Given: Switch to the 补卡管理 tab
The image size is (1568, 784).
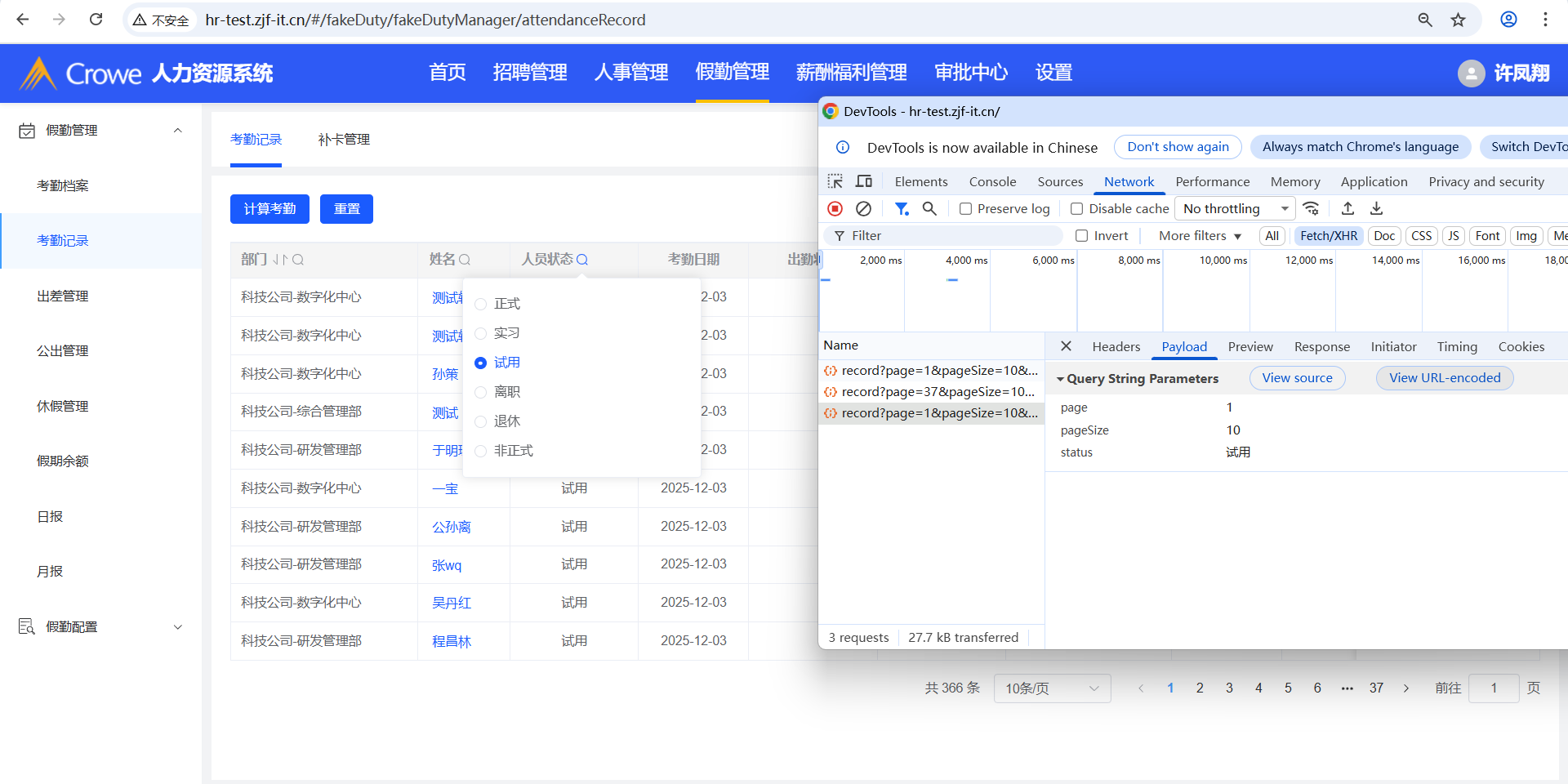Looking at the screenshot, I should click(344, 140).
